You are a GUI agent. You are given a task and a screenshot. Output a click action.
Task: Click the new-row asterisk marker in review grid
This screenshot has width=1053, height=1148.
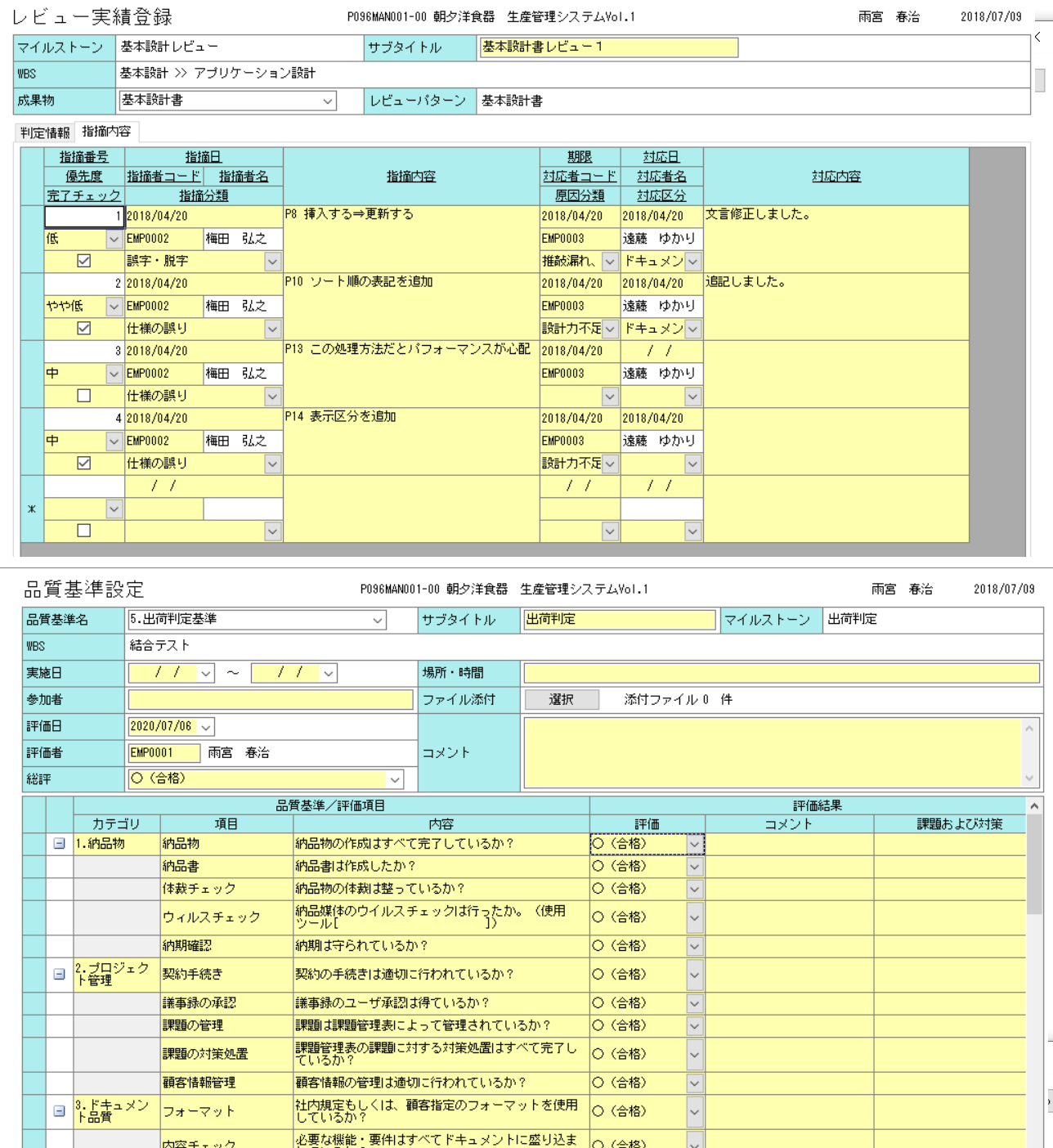pyautogui.click(x=32, y=509)
